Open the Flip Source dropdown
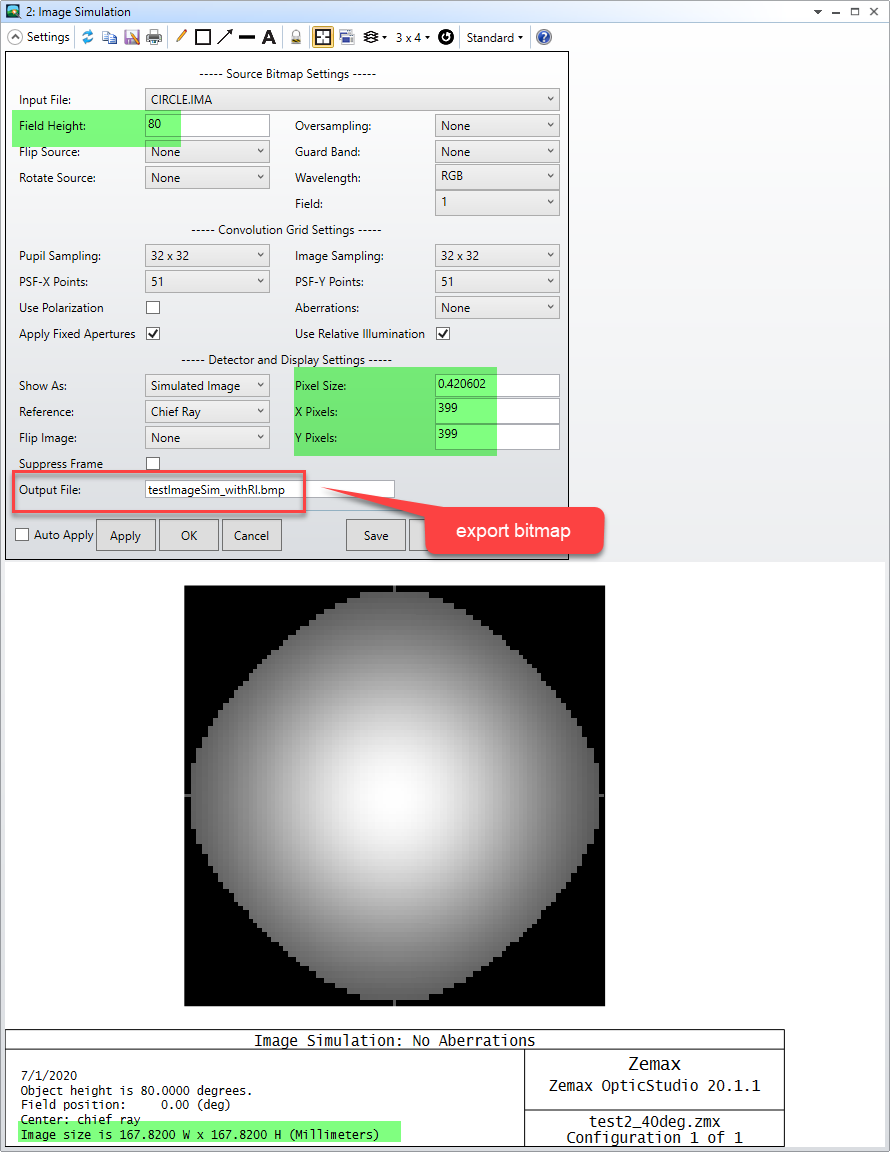890x1152 pixels. (207, 151)
